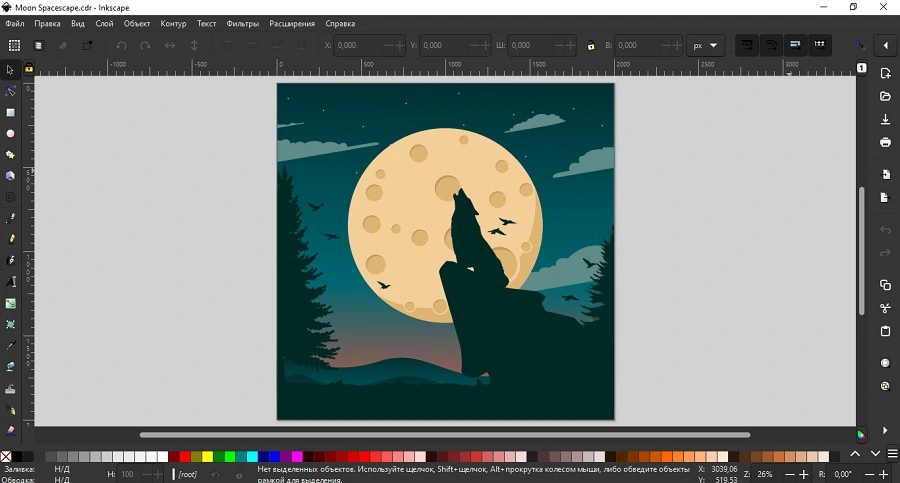The image size is (900, 483).
Task: Toggle move patterns with objects option
Action: coord(820,45)
